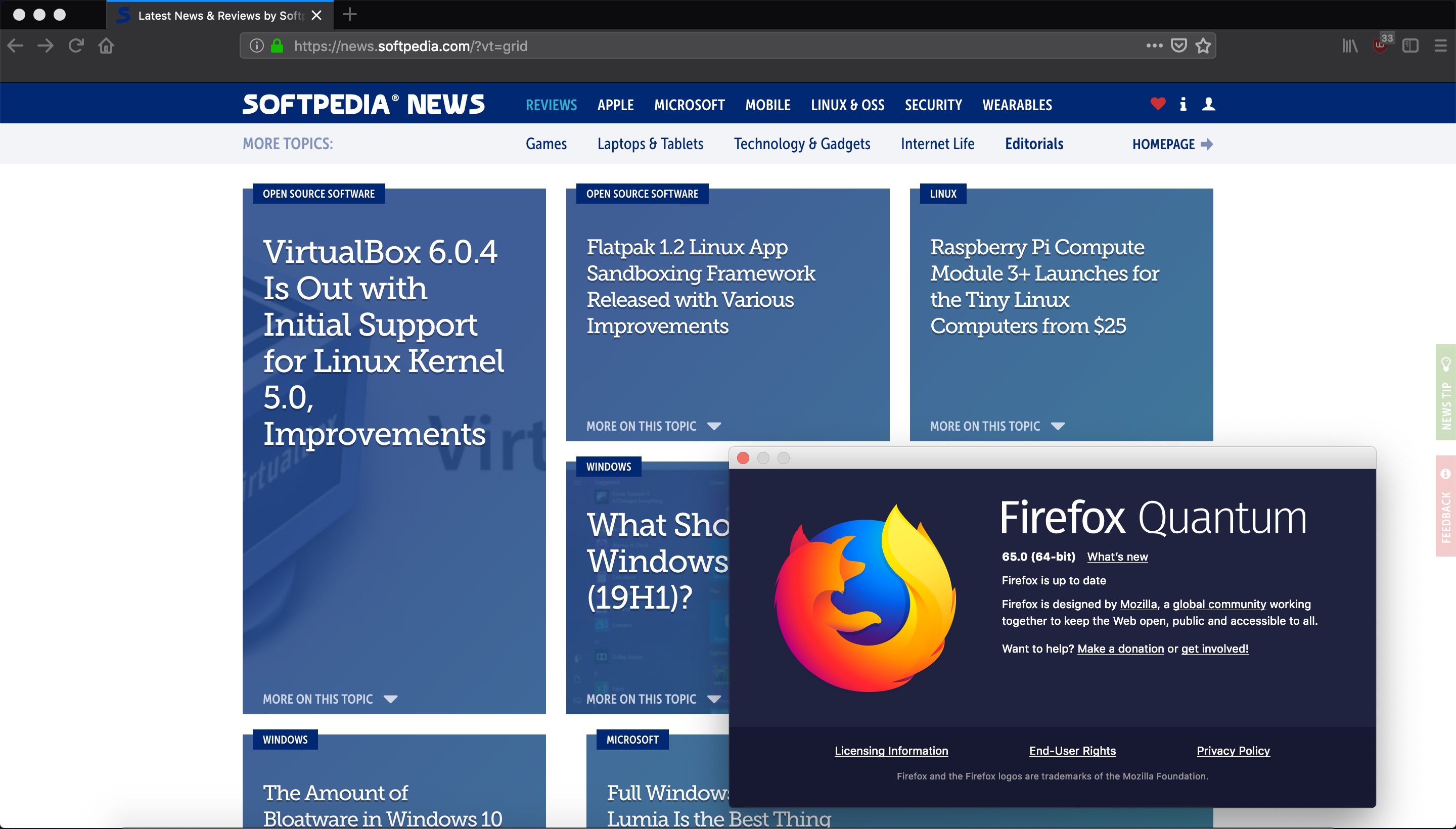Image resolution: width=1456 pixels, height=829 pixels.
Task: Reload the current page
Action: [75, 45]
